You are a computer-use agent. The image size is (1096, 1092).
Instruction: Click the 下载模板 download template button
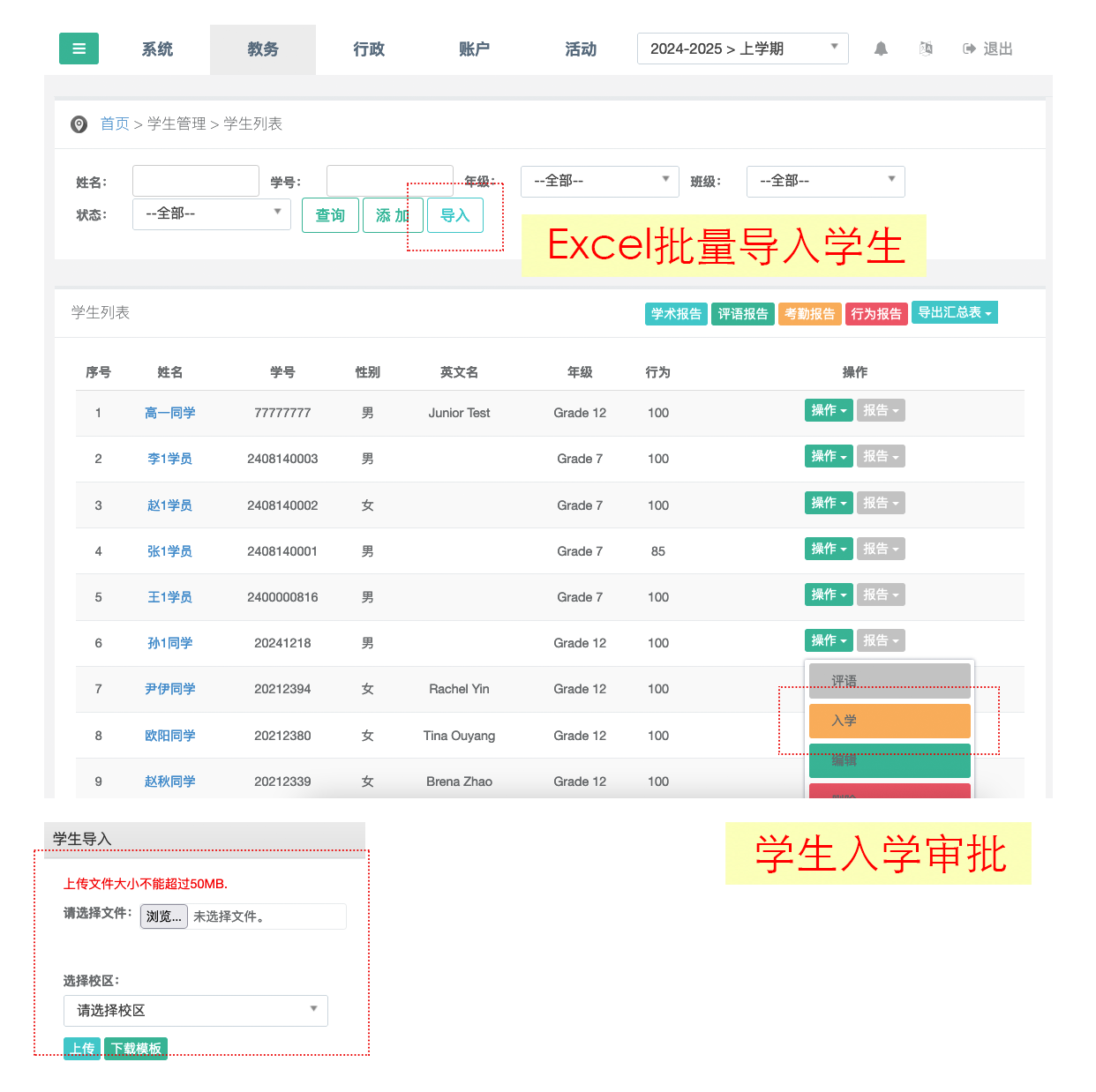[136, 1049]
